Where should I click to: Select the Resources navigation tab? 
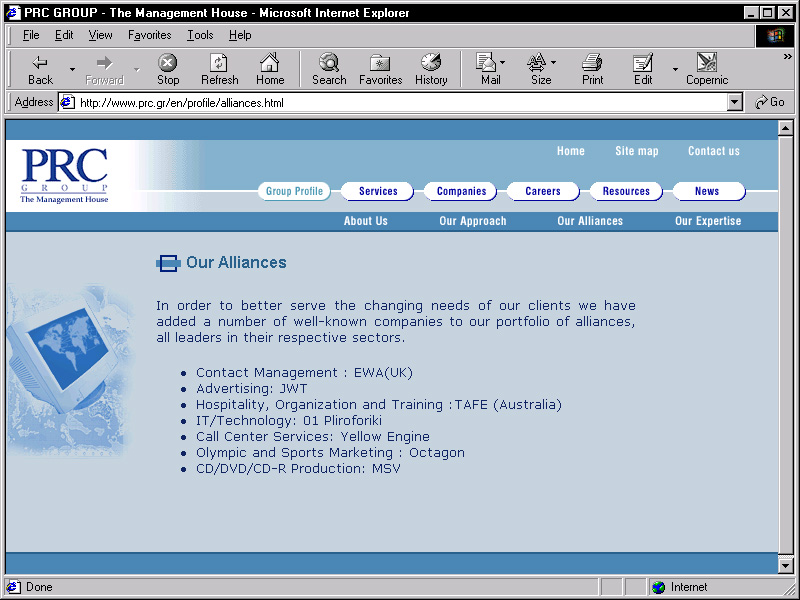click(626, 191)
